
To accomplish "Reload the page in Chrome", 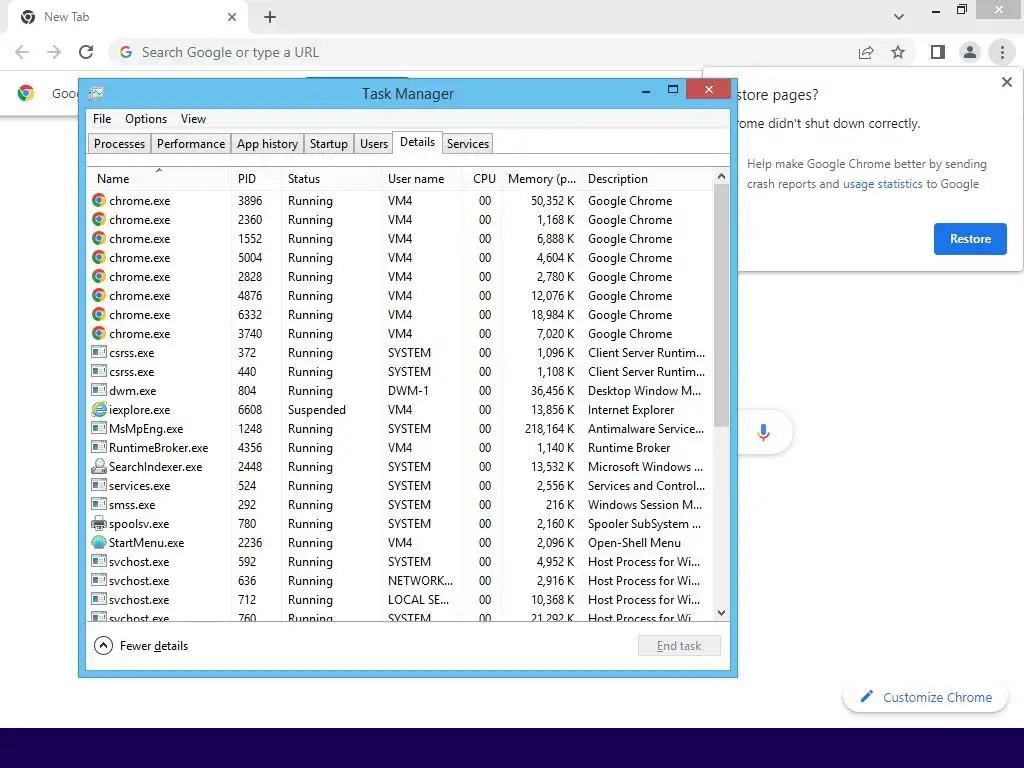I will 86,52.
